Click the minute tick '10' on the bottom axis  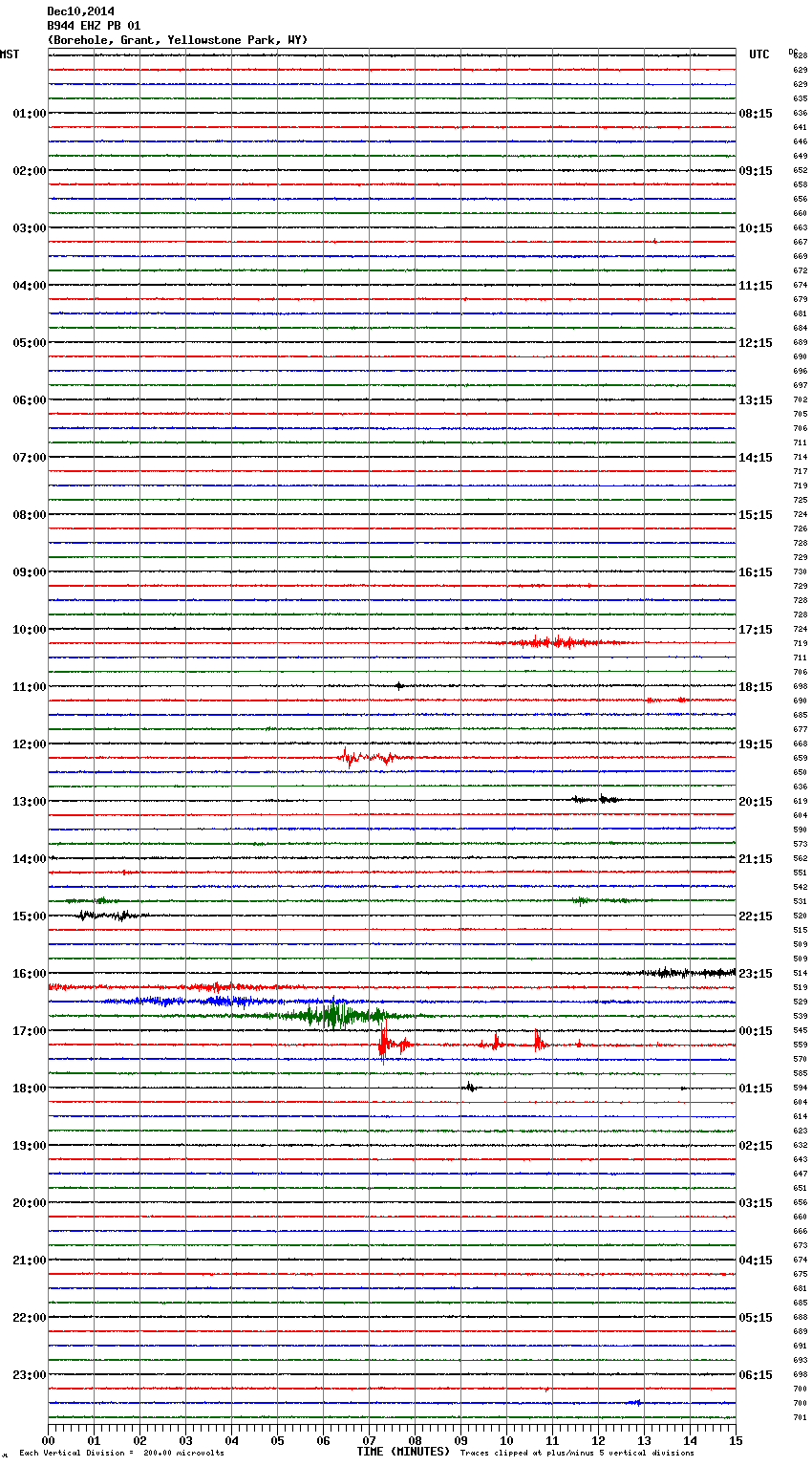pos(507,1440)
